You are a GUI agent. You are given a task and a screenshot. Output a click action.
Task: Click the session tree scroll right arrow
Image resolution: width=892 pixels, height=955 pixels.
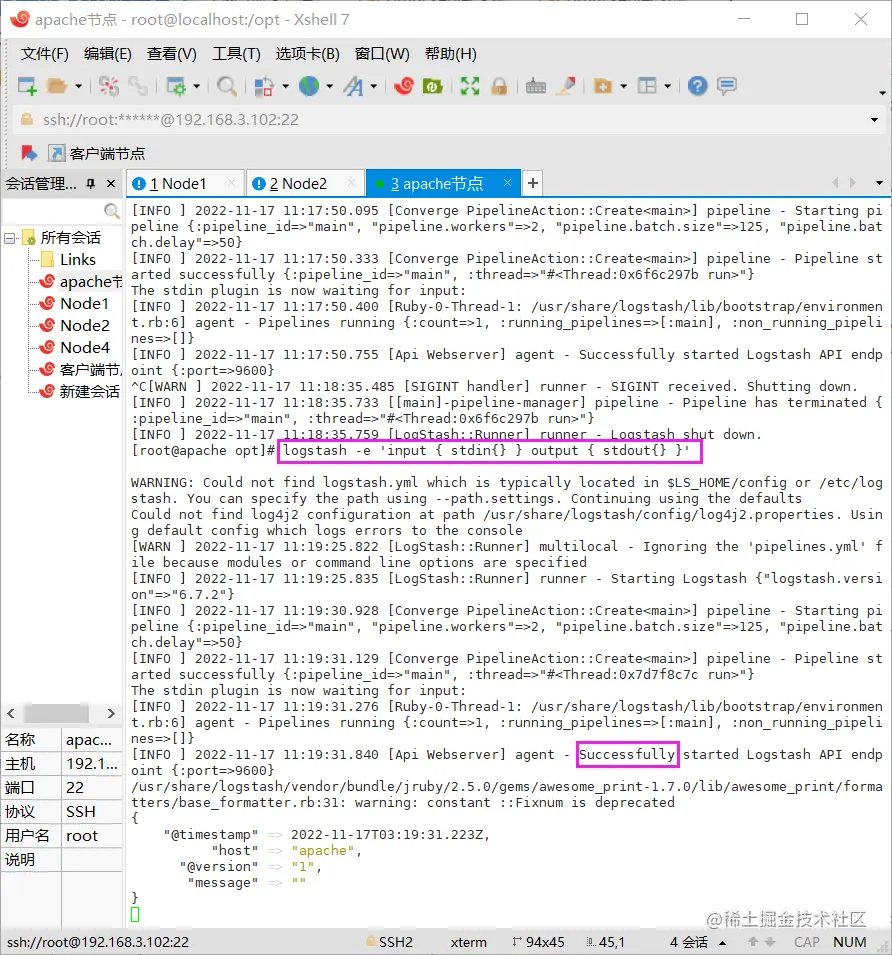point(111,713)
